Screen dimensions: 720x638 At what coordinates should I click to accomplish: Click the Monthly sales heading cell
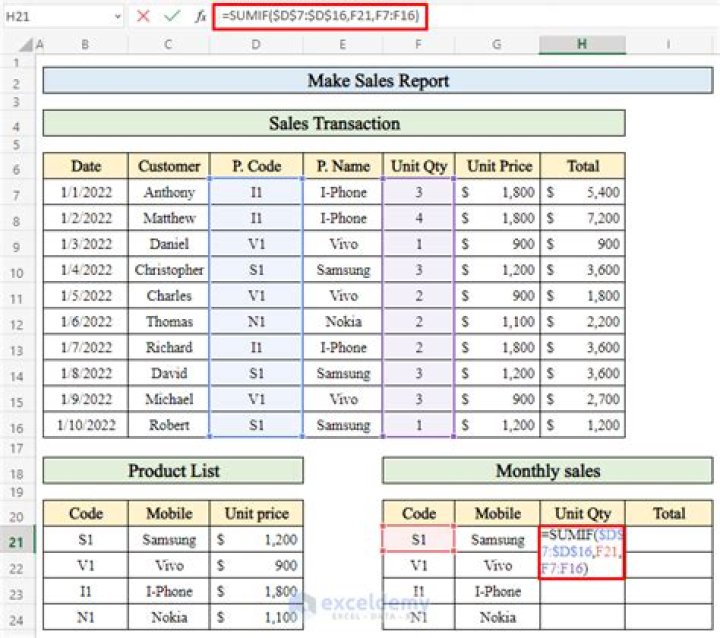[547, 471]
